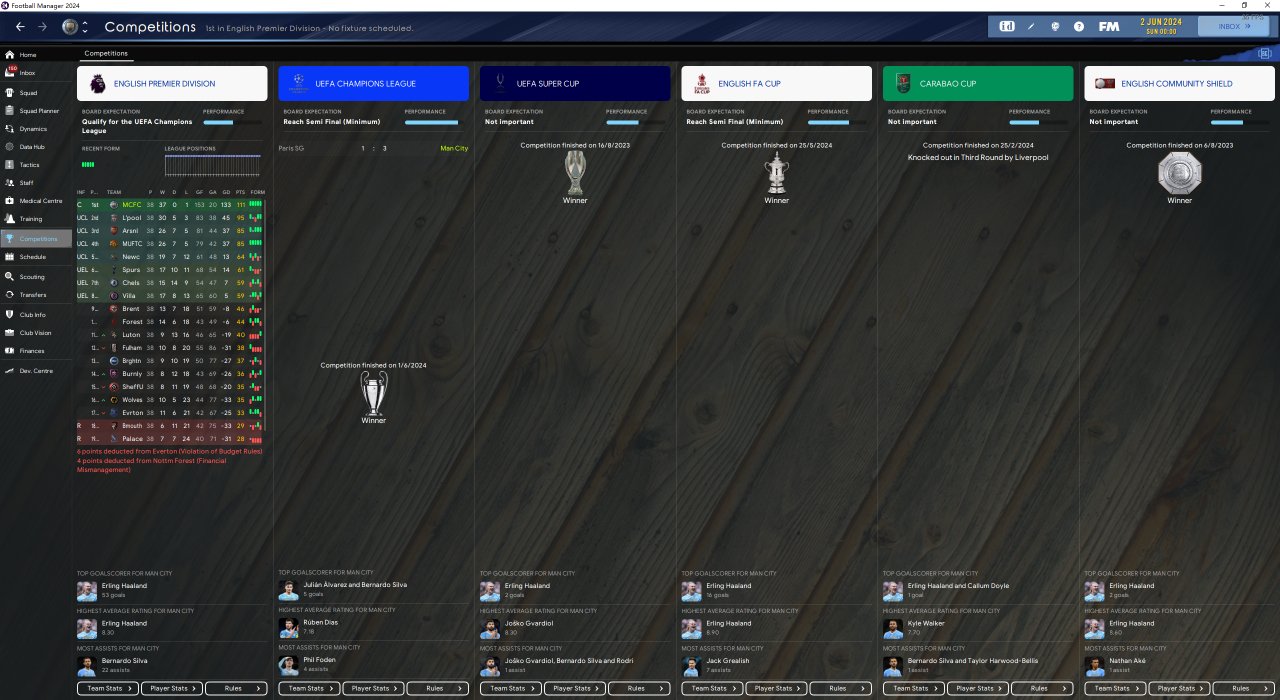Open Data Hub in the sidebar
This screenshot has height=700, width=1280.
tap(36, 147)
